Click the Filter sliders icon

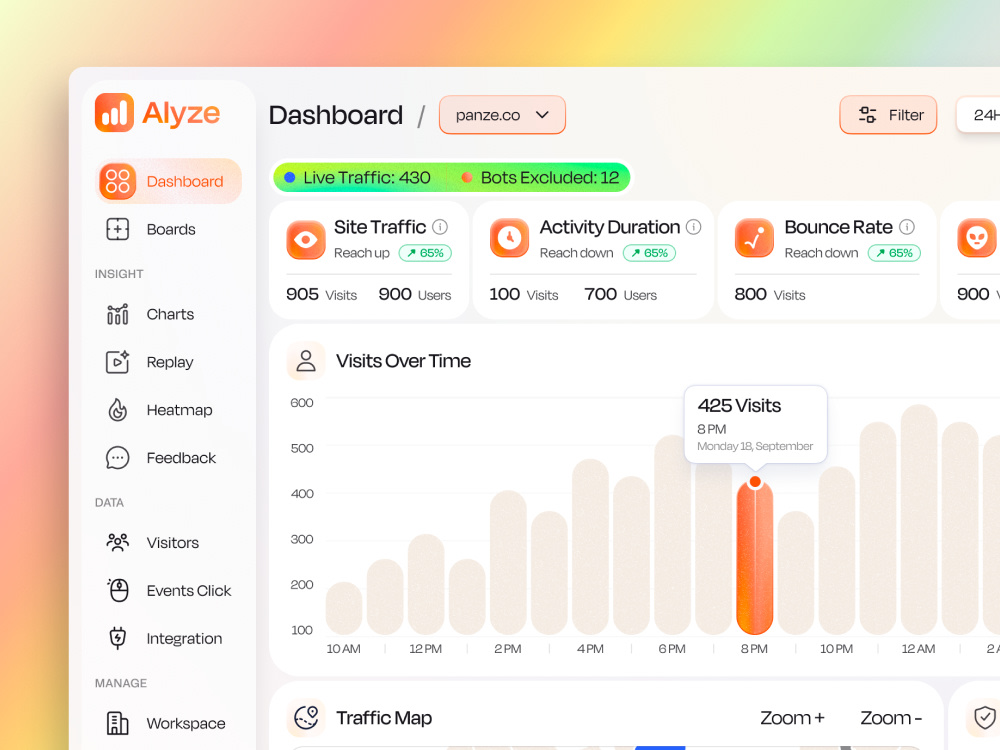(867, 115)
